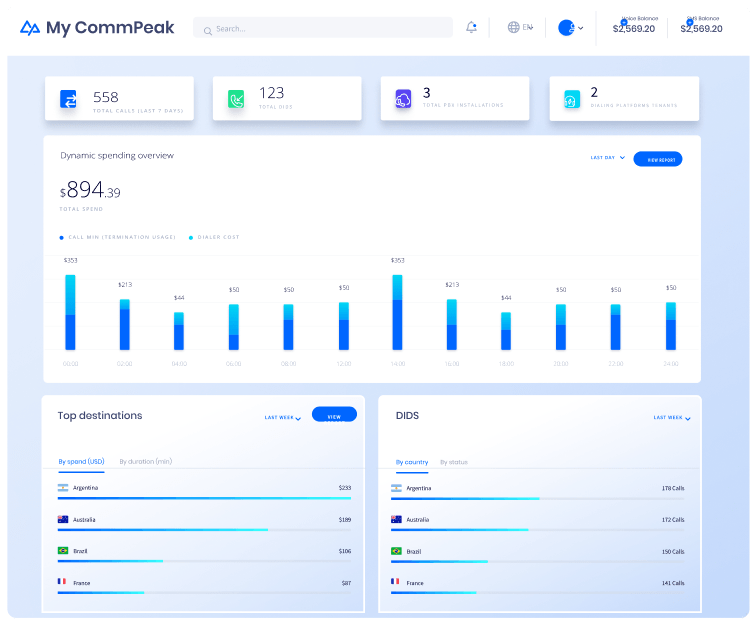
Task: Click the first $2,569.20 balance amount
Action: (634, 29)
